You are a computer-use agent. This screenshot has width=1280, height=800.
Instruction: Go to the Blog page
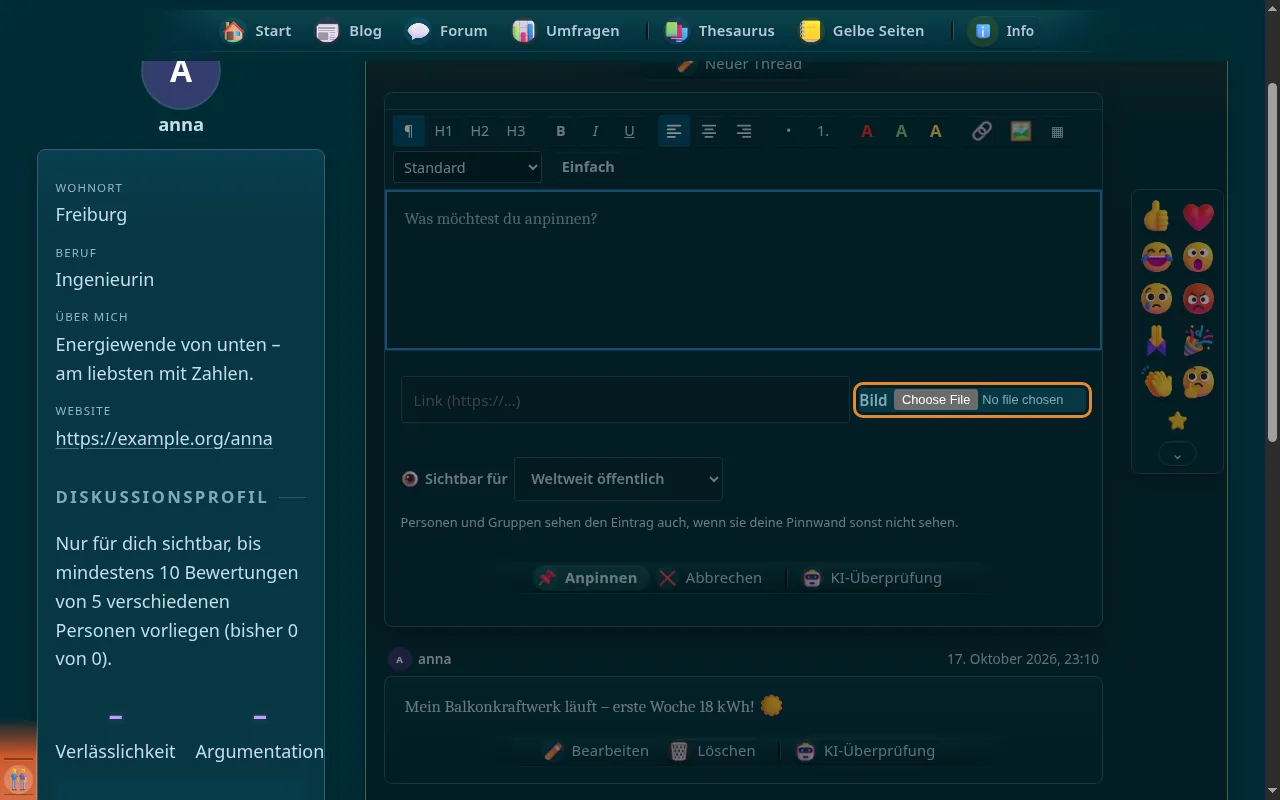click(x=349, y=31)
